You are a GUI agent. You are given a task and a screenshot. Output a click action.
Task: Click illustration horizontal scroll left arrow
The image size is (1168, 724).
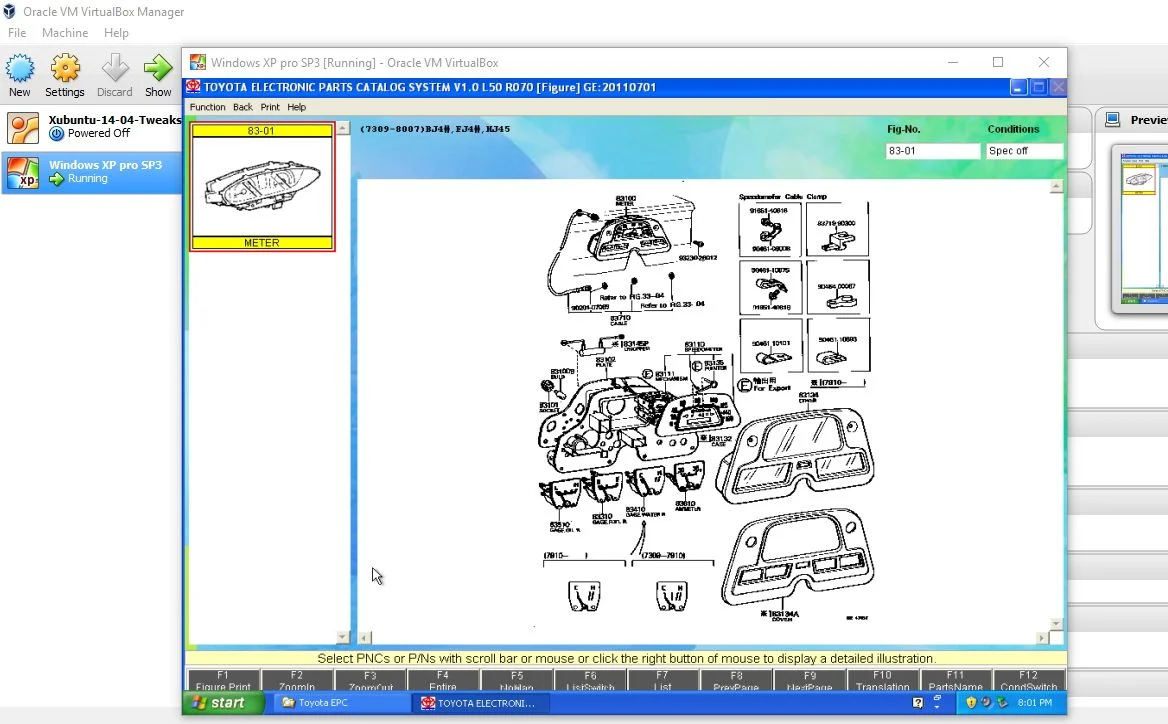tap(365, 638)
